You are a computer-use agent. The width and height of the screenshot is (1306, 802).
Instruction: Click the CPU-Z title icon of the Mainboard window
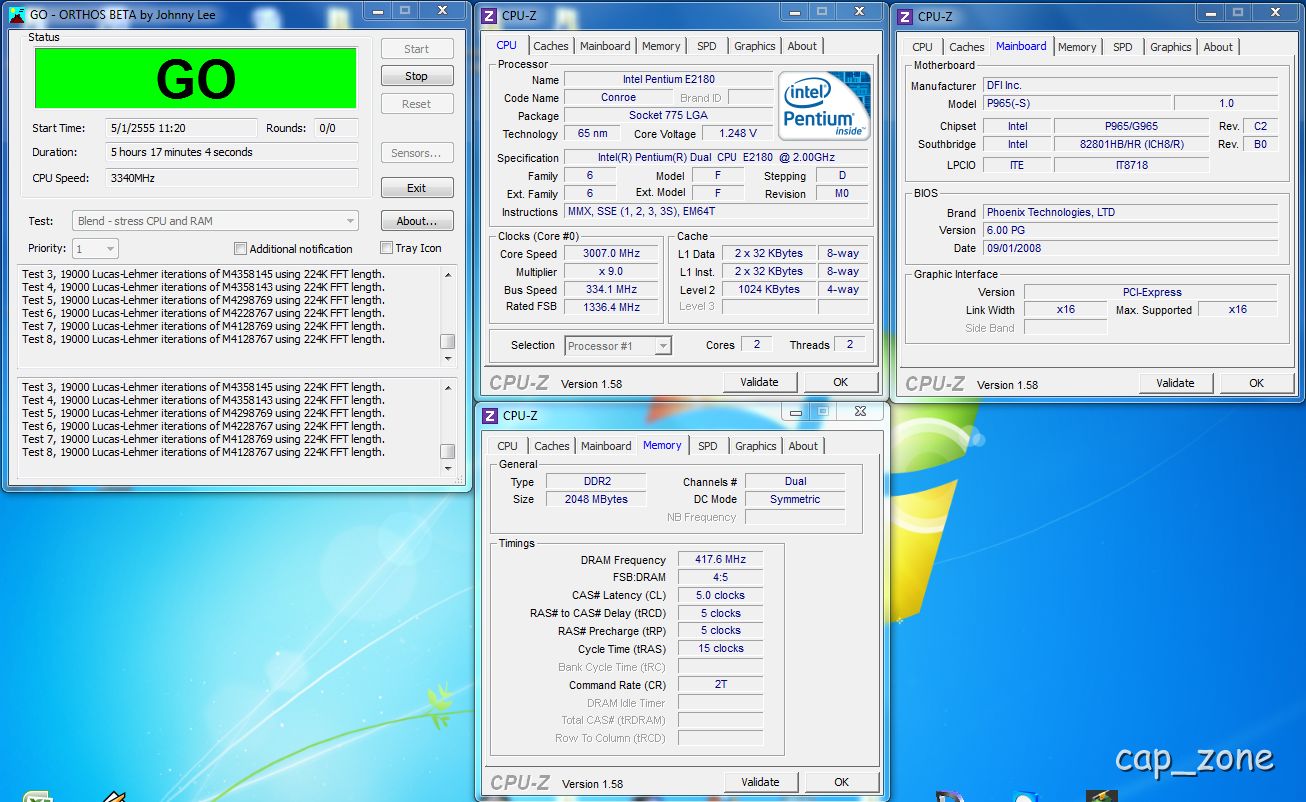pos(905,16)
